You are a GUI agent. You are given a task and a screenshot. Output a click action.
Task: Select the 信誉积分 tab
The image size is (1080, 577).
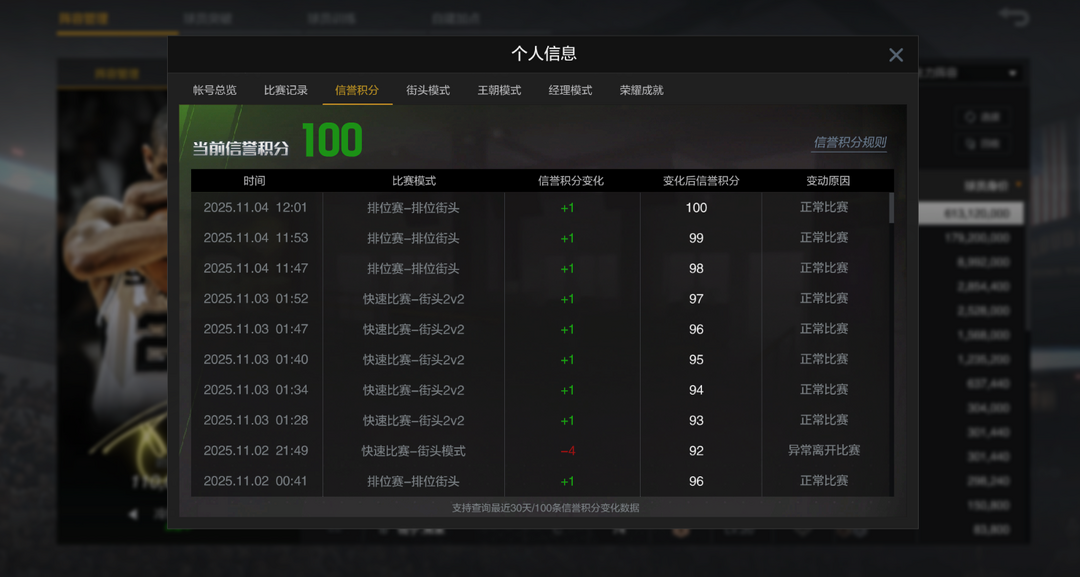(x=357, y=90)
